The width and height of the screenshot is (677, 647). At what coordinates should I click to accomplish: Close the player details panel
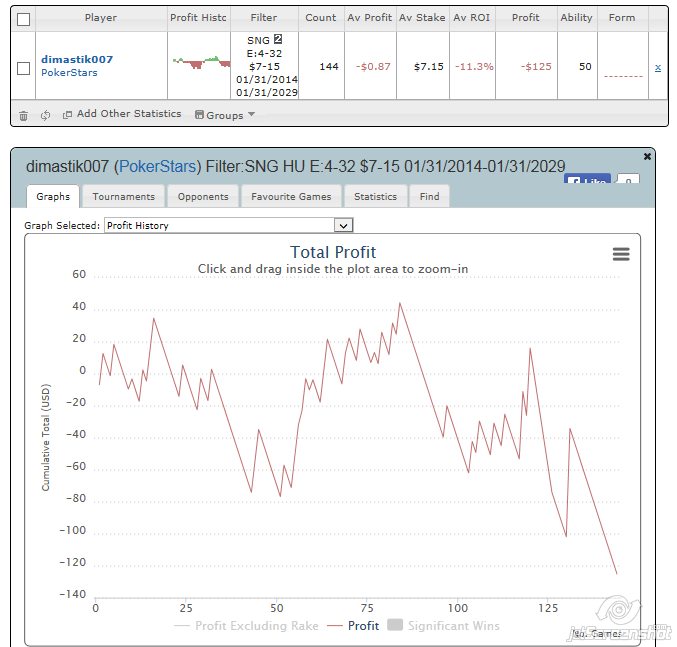coord(647,157)
